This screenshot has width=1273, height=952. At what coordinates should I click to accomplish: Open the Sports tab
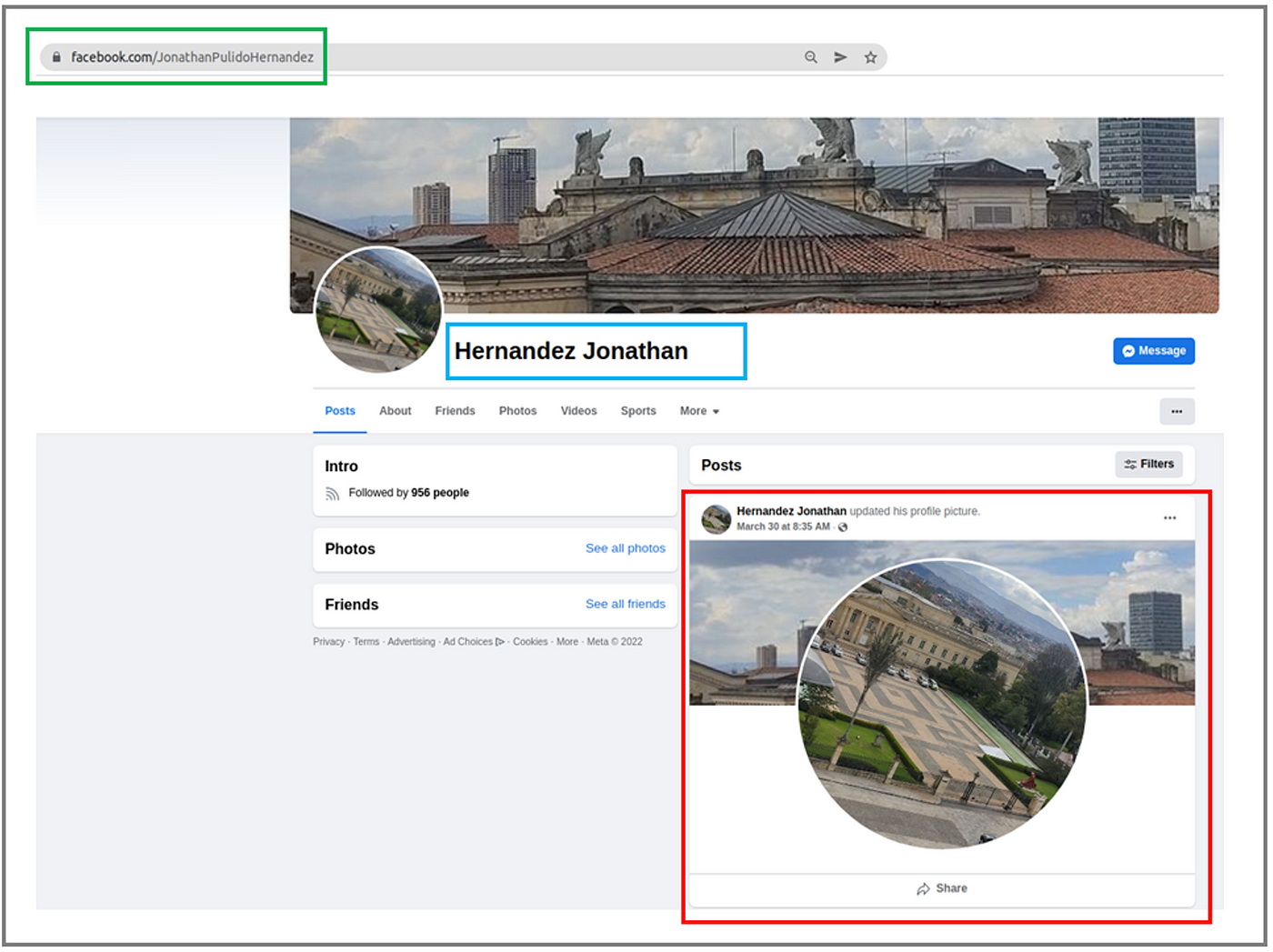tap(638, 411)
